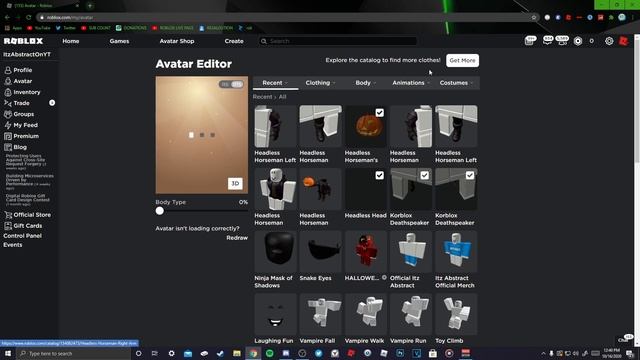640x360 pixels.
Task: Open Trade in the left sidebar
Action: tap(17, 103)
